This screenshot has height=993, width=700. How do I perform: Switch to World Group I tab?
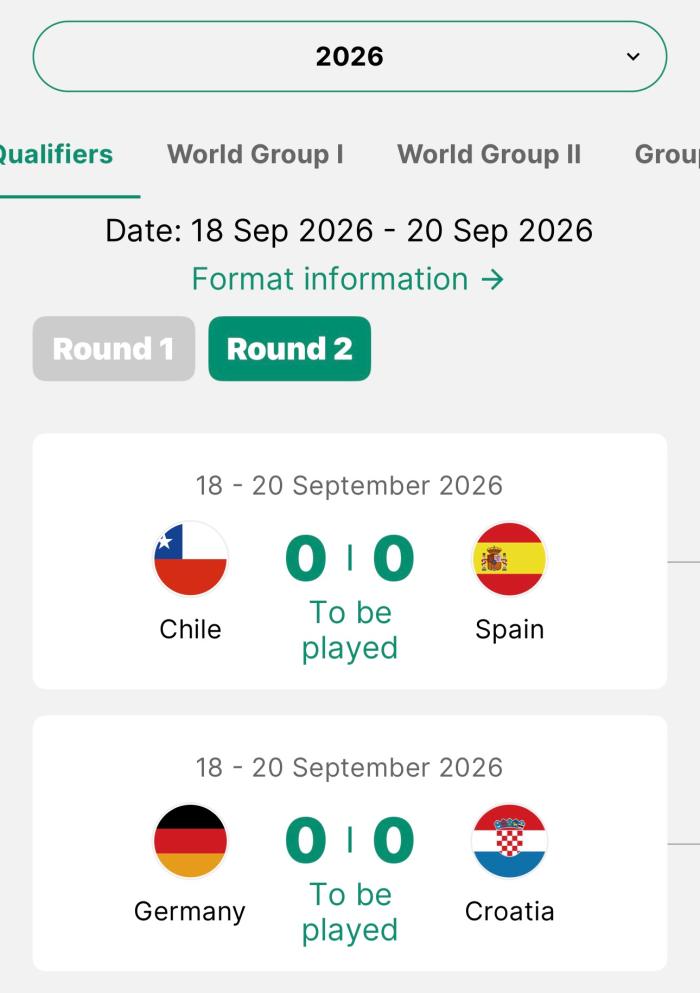[255, 154]
